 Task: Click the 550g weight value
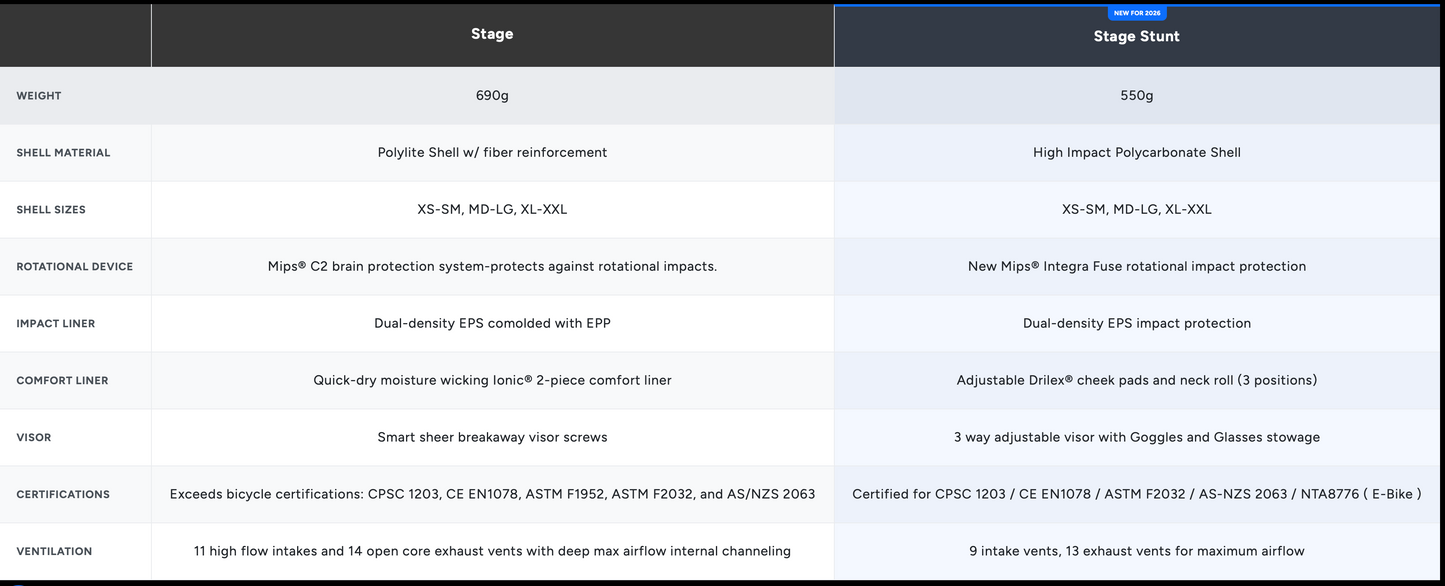click(x=1137, y=96)
